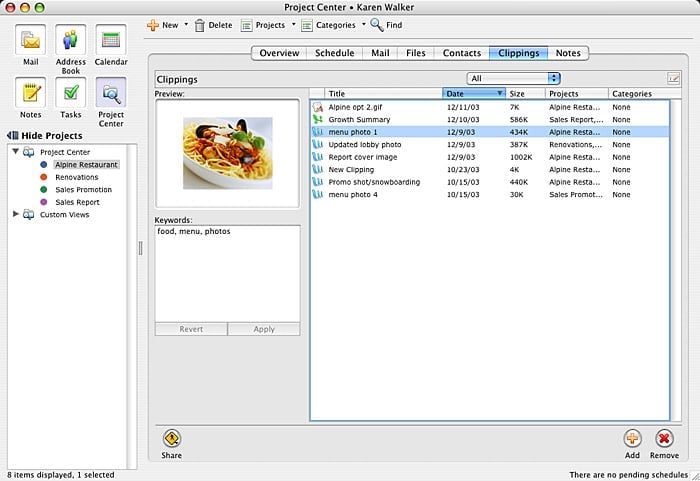Click the Project Center folder icon in tree
The width and height of the screenshot is (700, 481).
29,152
